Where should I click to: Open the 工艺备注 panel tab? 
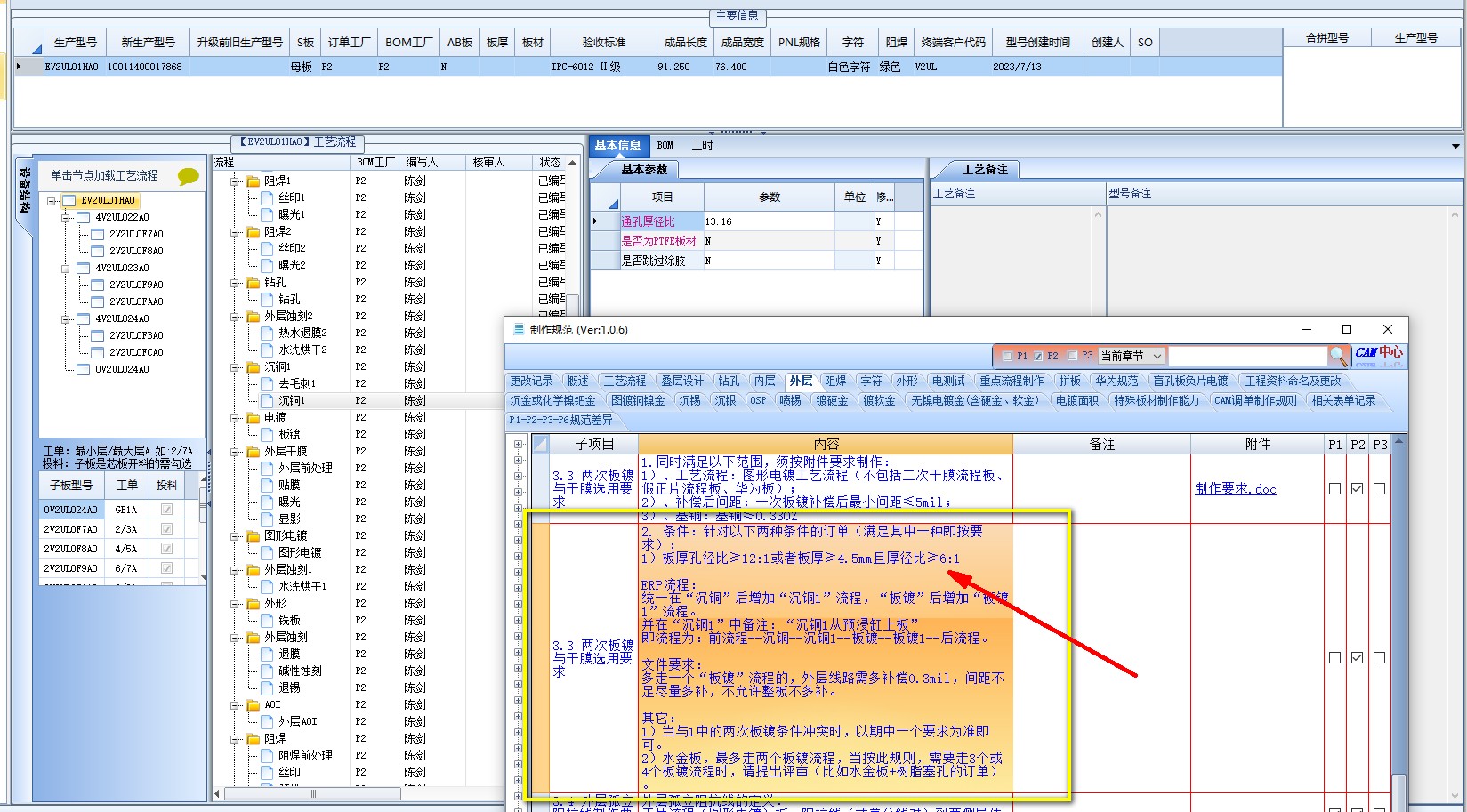pos(985,169)
